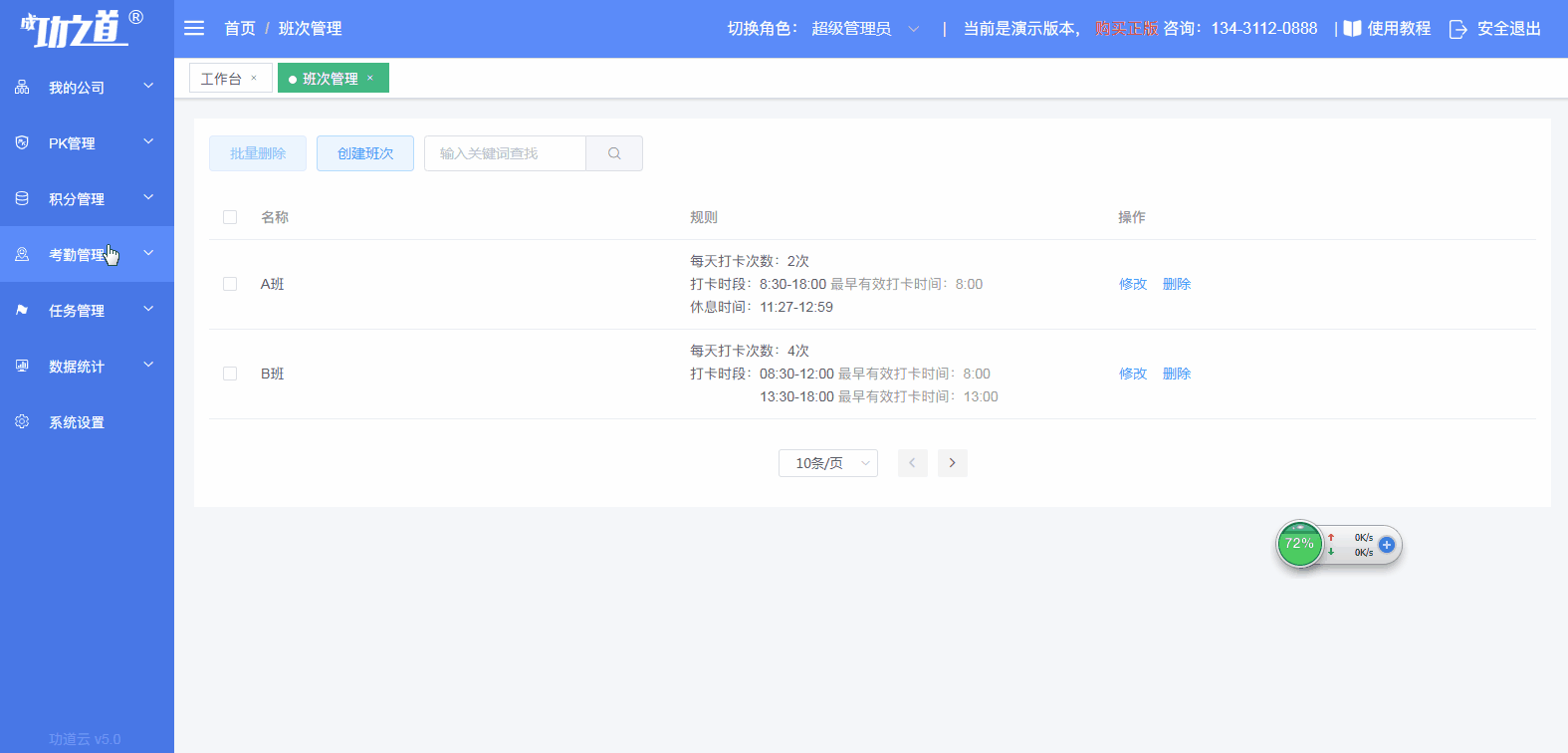Open 任务管理 sidebar menu
Viewport: 1568px width, 753px height.
pyautogui.click(x=87, y=311)
